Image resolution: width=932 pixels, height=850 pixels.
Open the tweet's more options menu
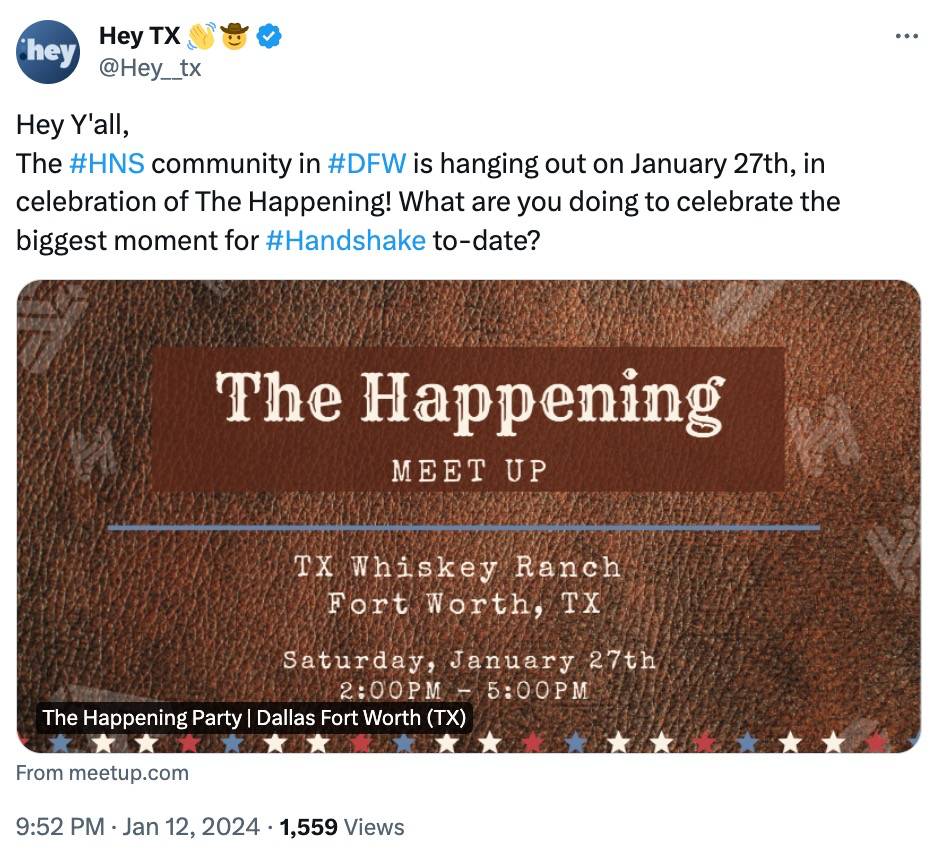tap(905, 35)
